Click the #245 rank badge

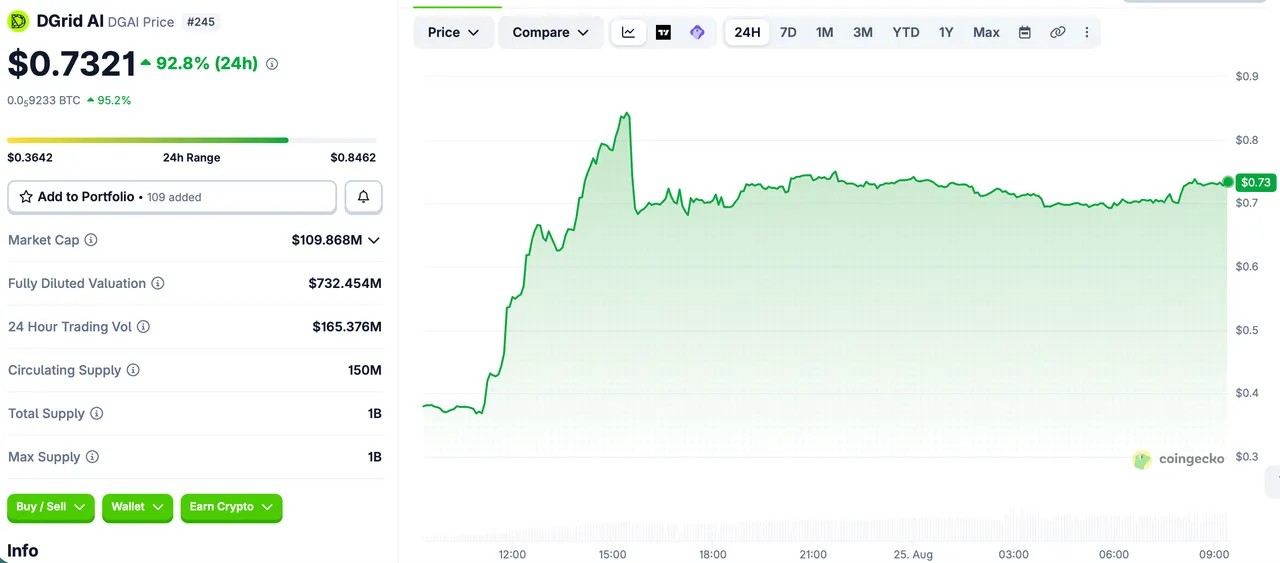pyautogui.click(x=201, y=21)
